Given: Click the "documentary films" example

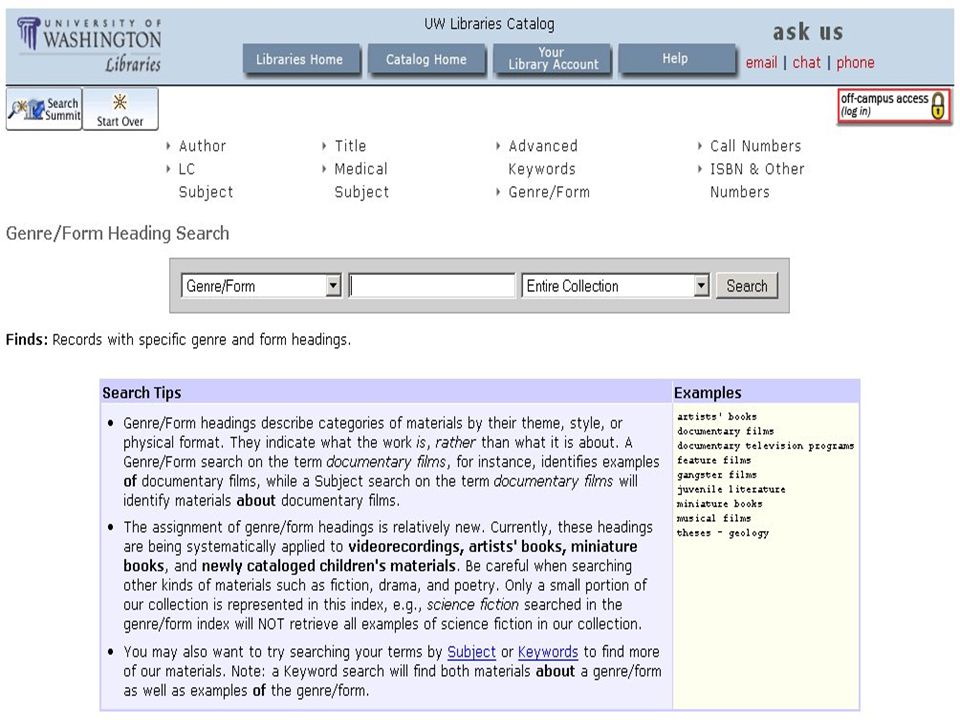Looking at the screenshot, I should tap(726, 431).
